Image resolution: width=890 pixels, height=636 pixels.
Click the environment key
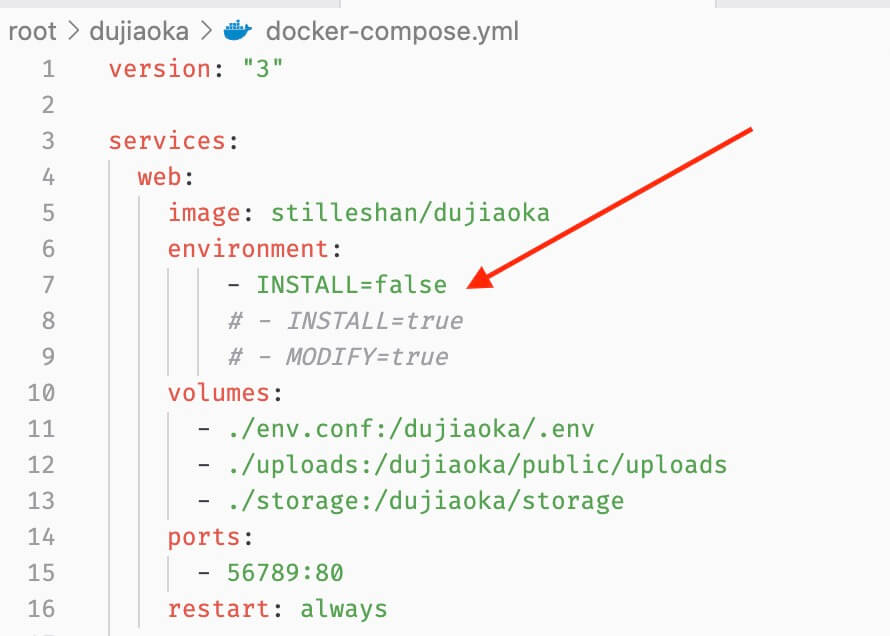tap(247, 249)
